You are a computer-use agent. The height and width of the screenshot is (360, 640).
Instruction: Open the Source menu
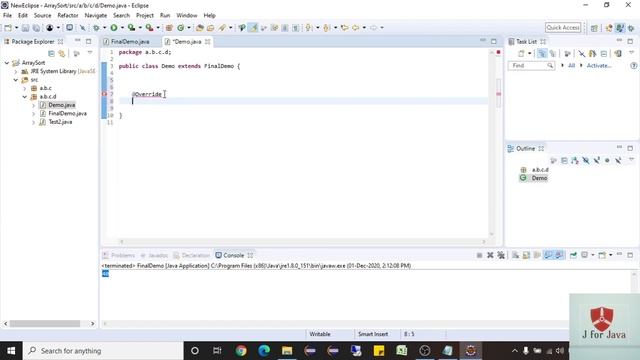(42, 15)
